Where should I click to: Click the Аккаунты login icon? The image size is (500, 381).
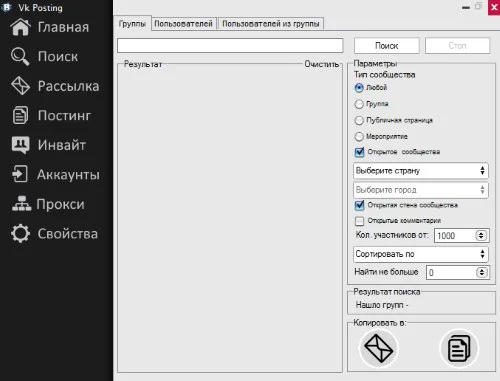click(x=20, y=174)
